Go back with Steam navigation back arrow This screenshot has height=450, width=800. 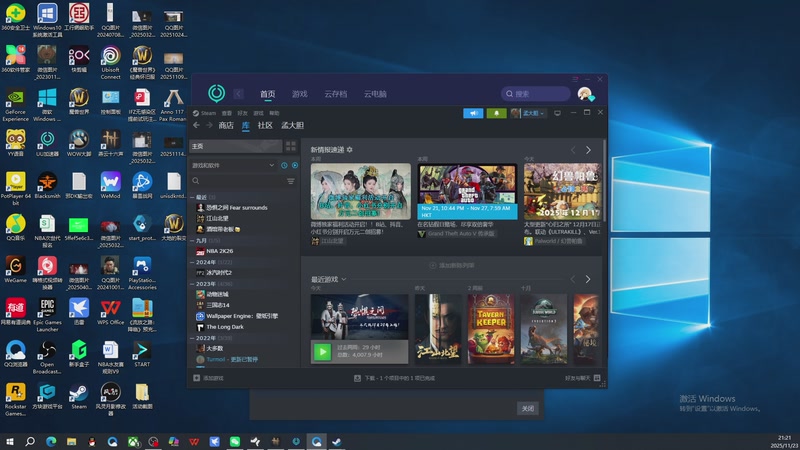click(x=196, y=125)
